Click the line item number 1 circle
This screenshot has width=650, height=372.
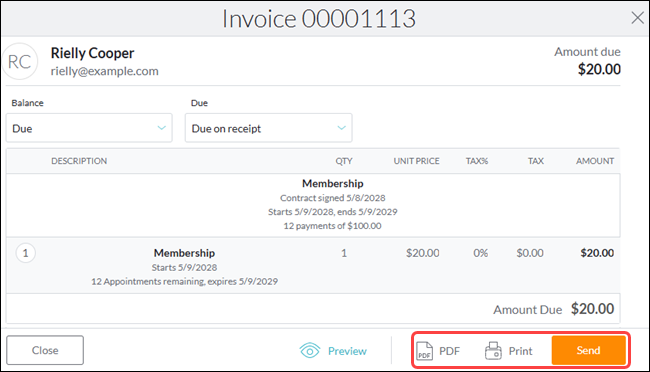tap(26, 253)
